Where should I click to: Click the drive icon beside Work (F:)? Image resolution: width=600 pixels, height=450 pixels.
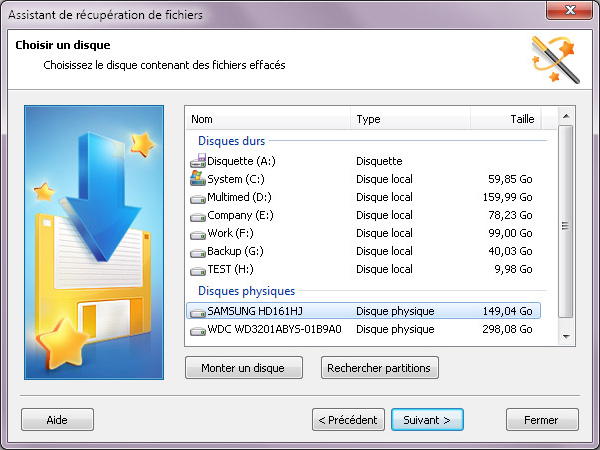[198, 235]
